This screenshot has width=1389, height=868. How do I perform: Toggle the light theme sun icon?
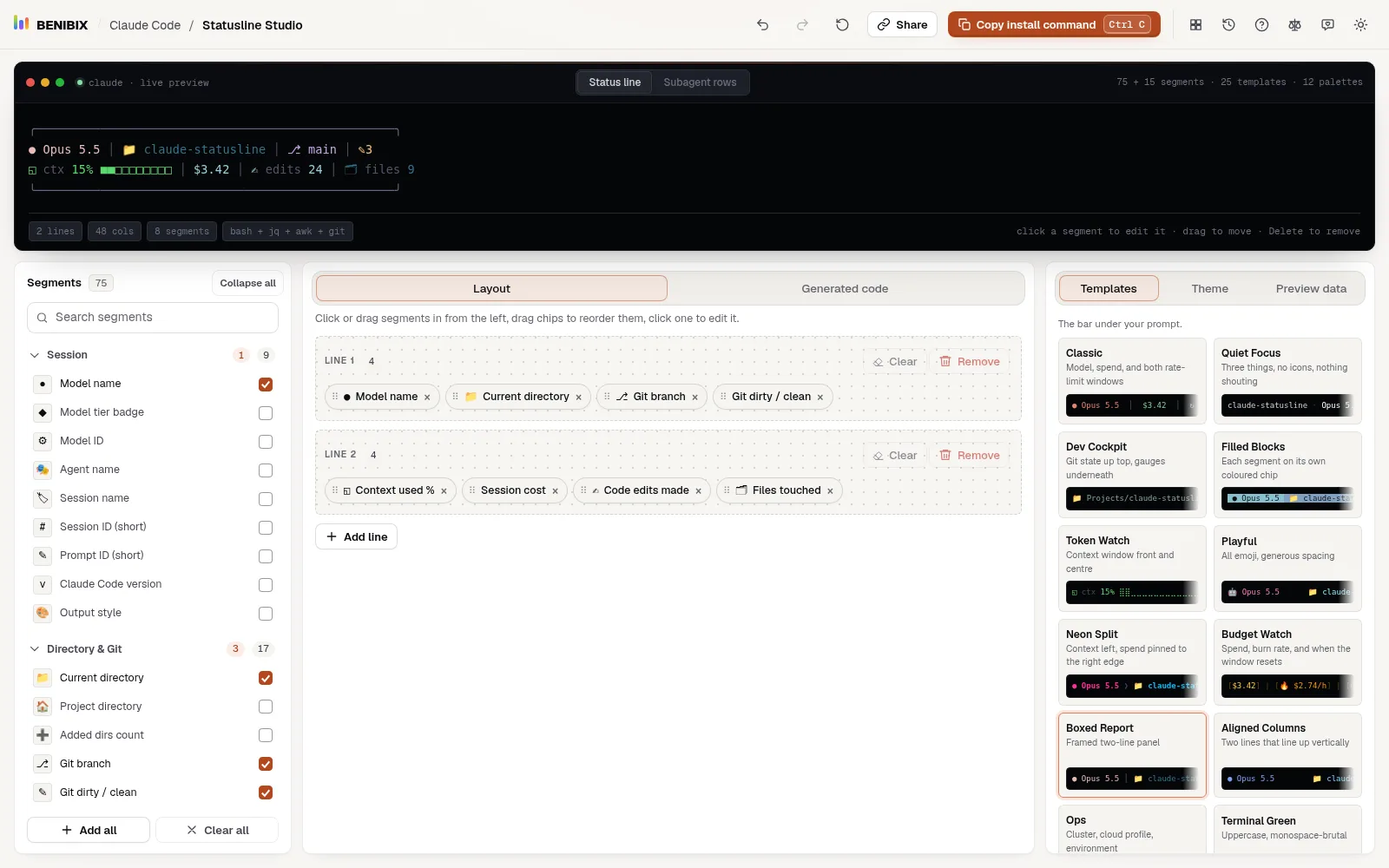1360,25
